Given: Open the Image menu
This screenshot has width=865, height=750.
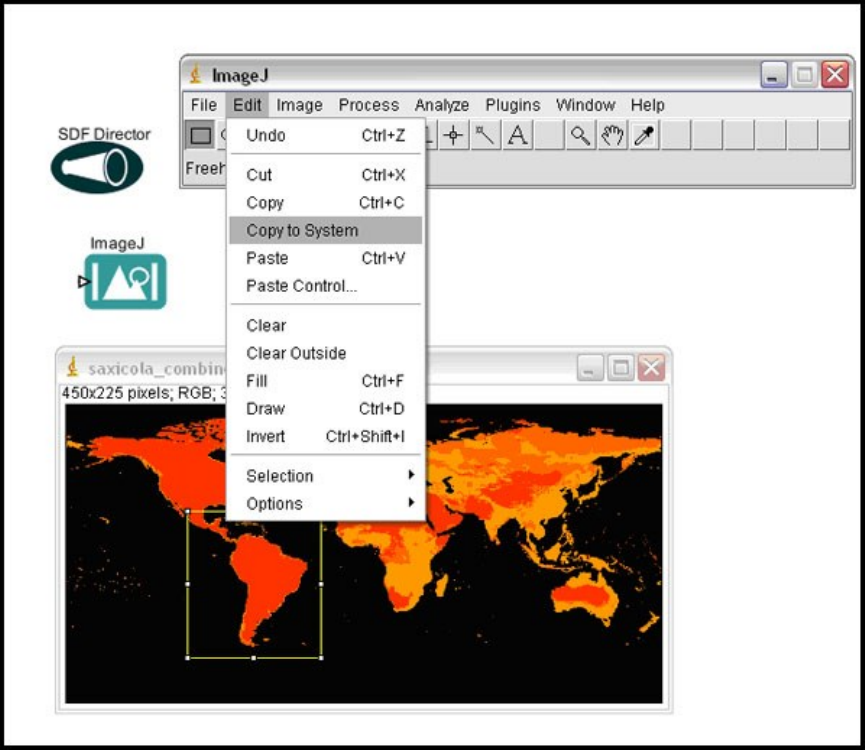Looking at the screenshot, I should tap(299, 105).
